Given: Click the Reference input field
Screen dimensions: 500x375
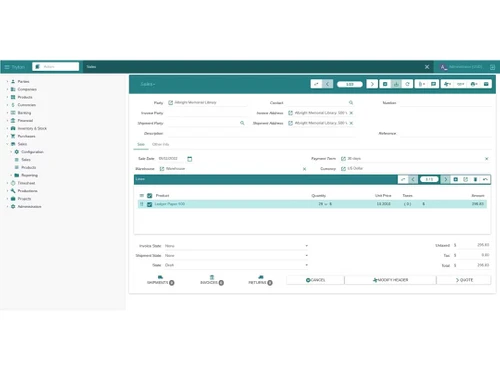Looking at the screenshot, I should pos(445,133).
